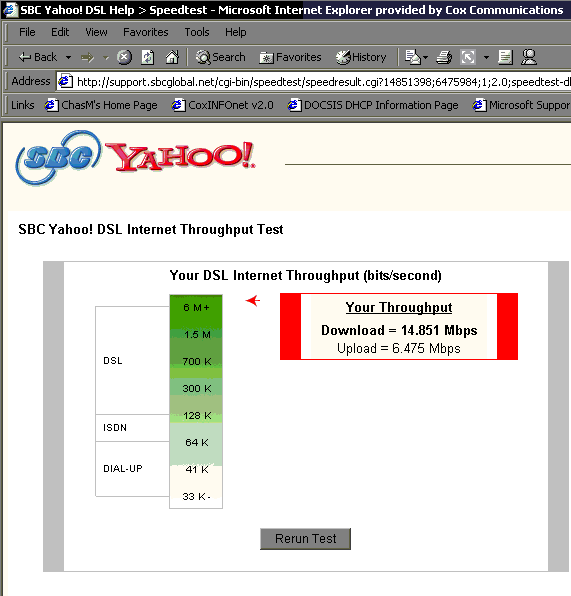Open the Forward history dropdown arrow
The image size is (571, 596).
pos(106,58)
